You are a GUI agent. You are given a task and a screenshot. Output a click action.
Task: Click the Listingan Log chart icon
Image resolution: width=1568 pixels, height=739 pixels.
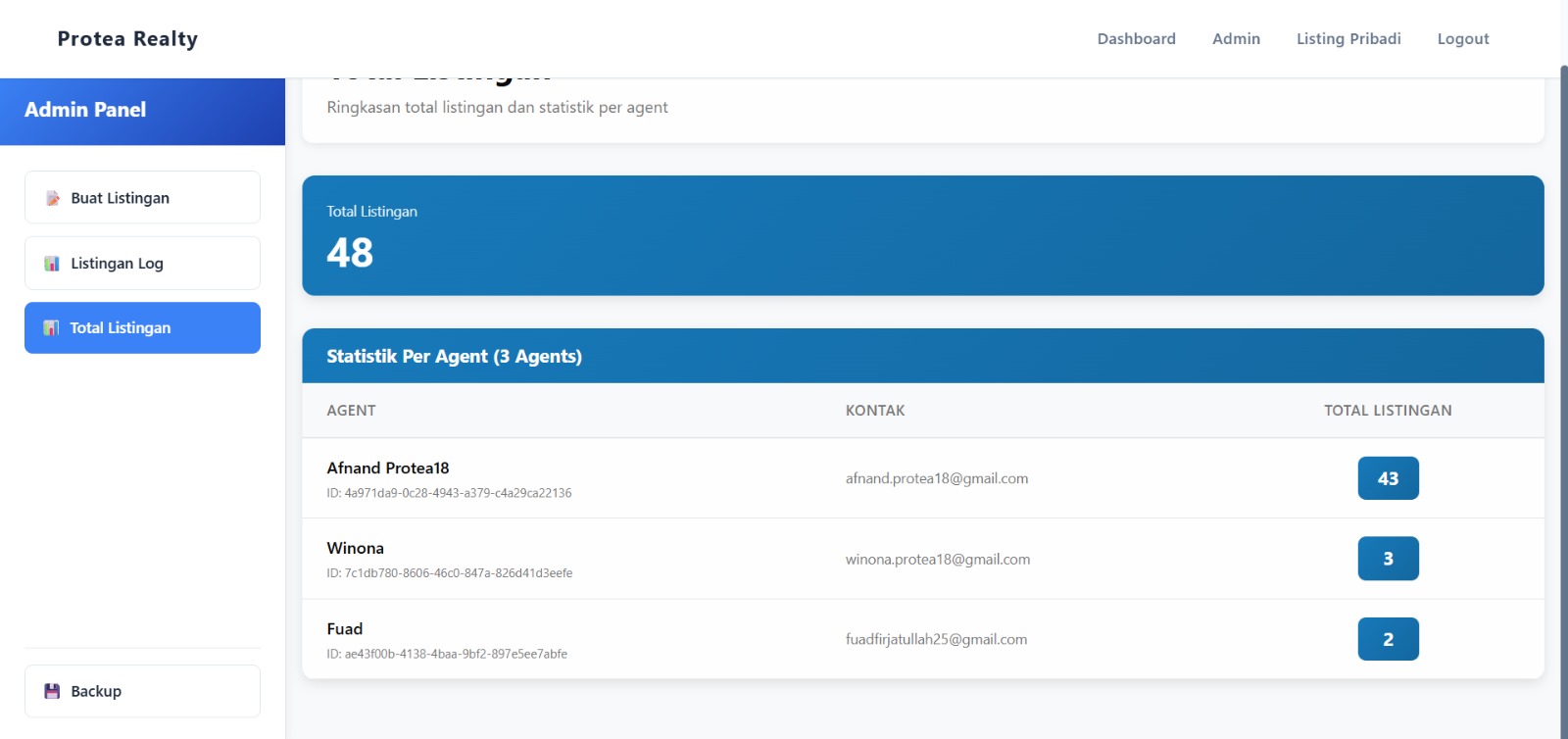point(53,264)
